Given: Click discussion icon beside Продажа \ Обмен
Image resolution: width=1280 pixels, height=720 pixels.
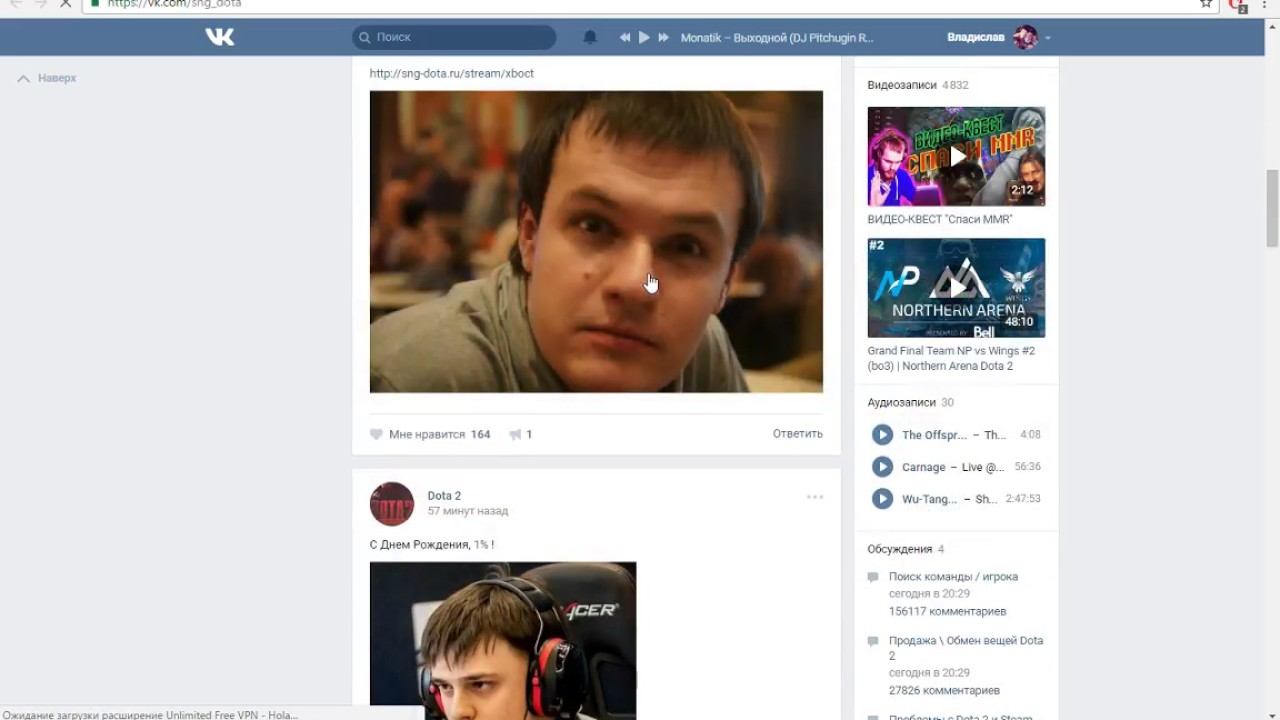Looking at the screenshot, I should click(x=873, y=641).
